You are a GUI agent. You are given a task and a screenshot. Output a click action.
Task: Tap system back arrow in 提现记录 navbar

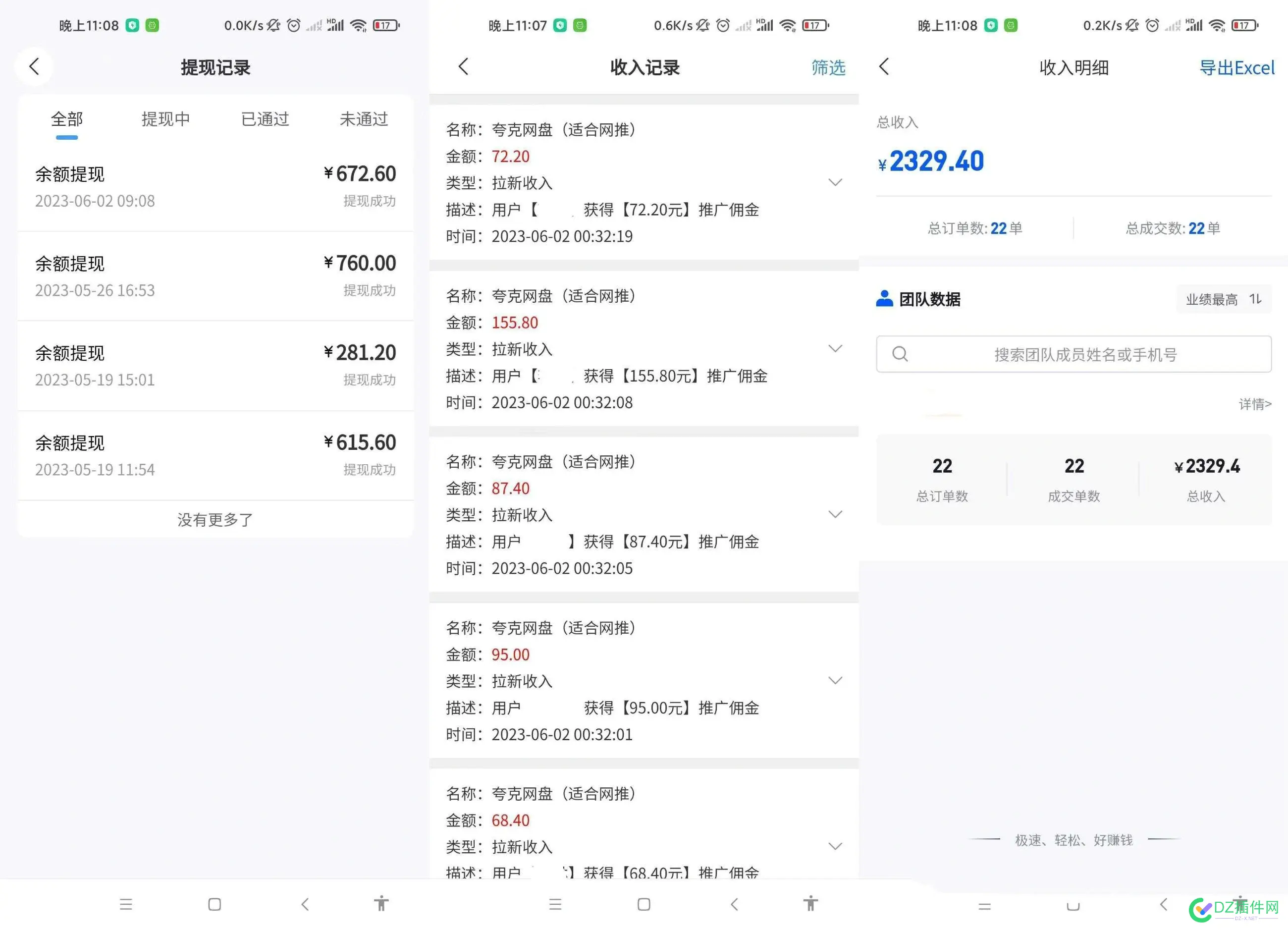(305, 904)
